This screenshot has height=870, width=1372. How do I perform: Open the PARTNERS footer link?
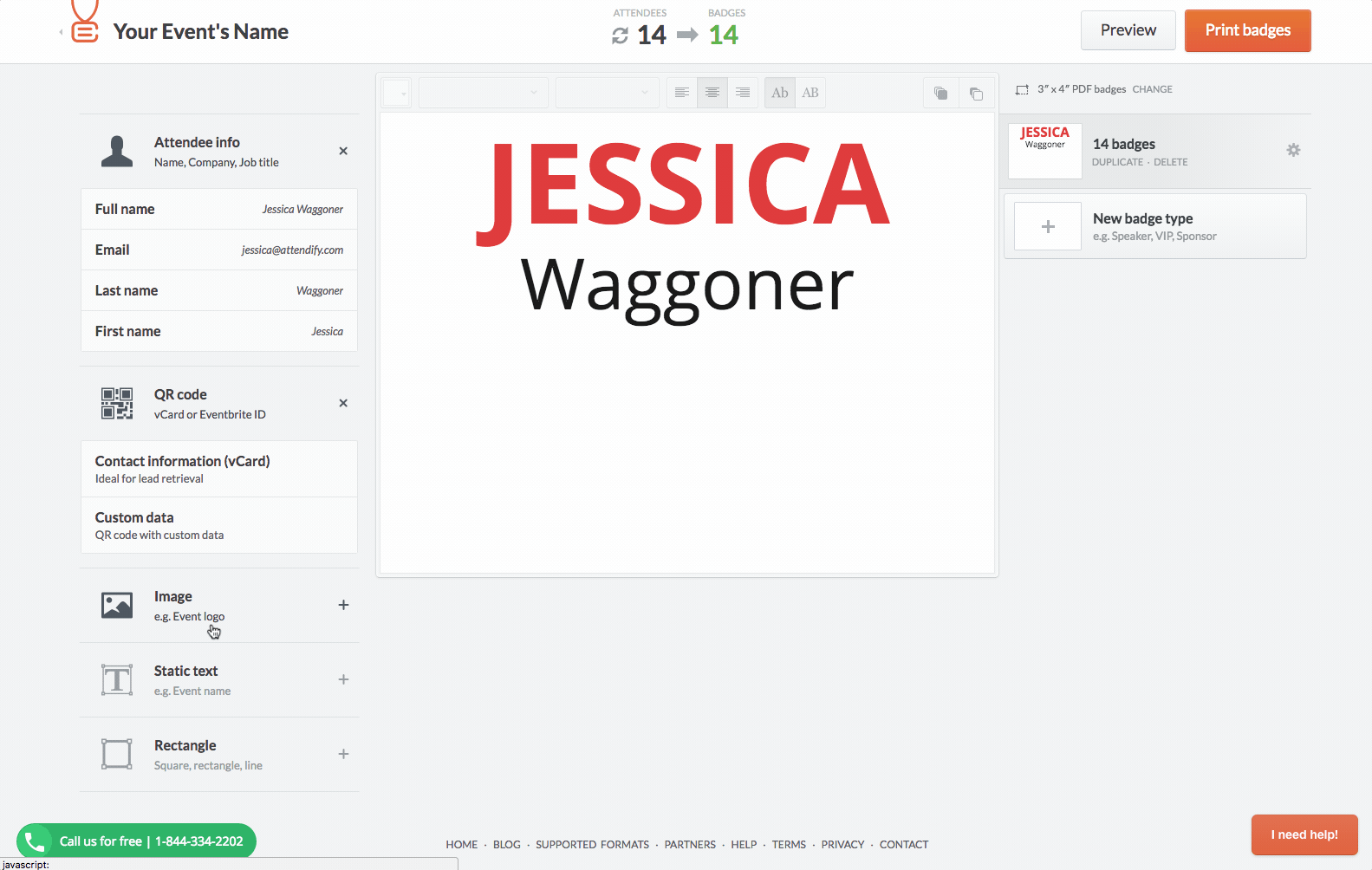691,845
